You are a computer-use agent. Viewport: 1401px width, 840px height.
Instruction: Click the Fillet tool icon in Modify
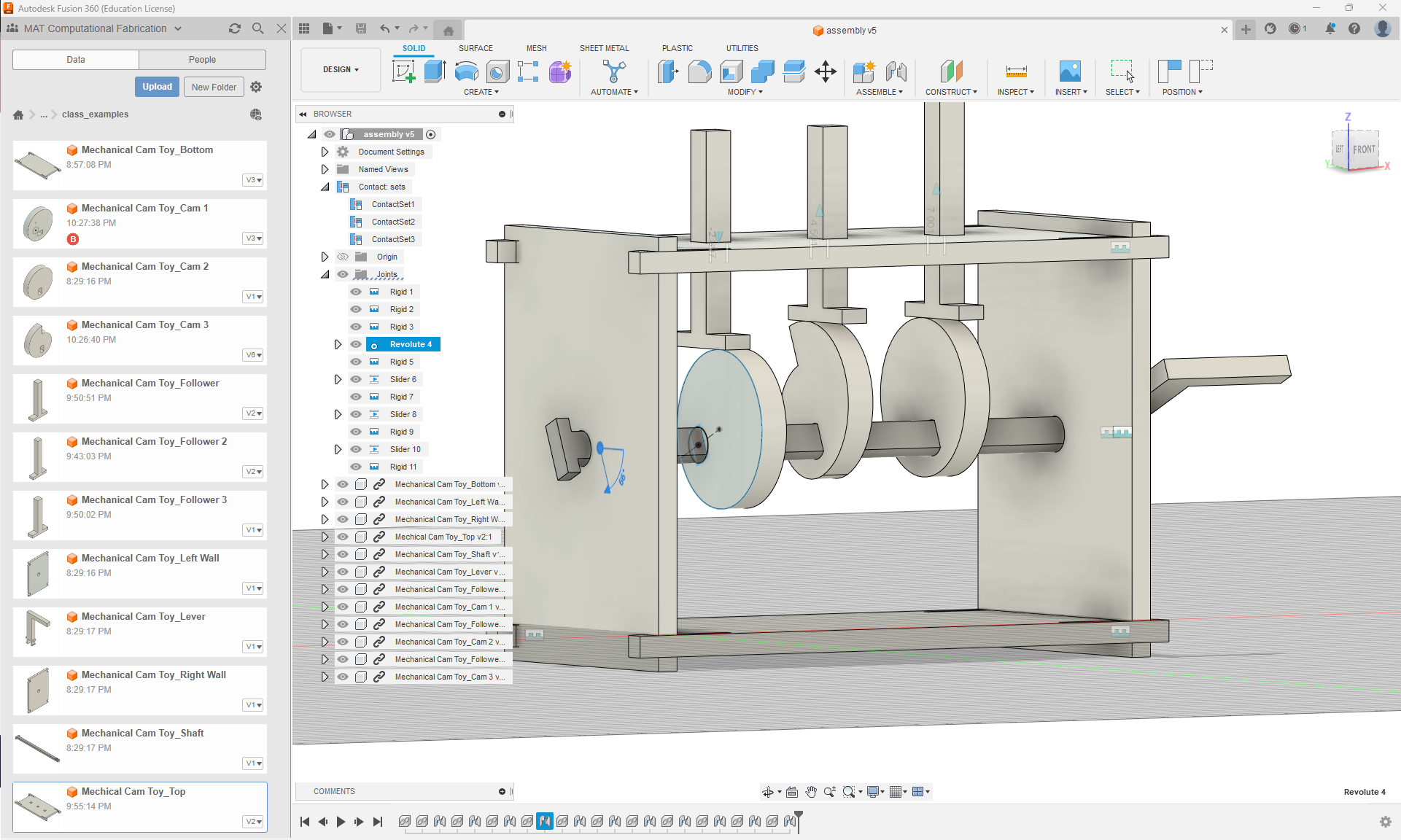pos(699,71)
